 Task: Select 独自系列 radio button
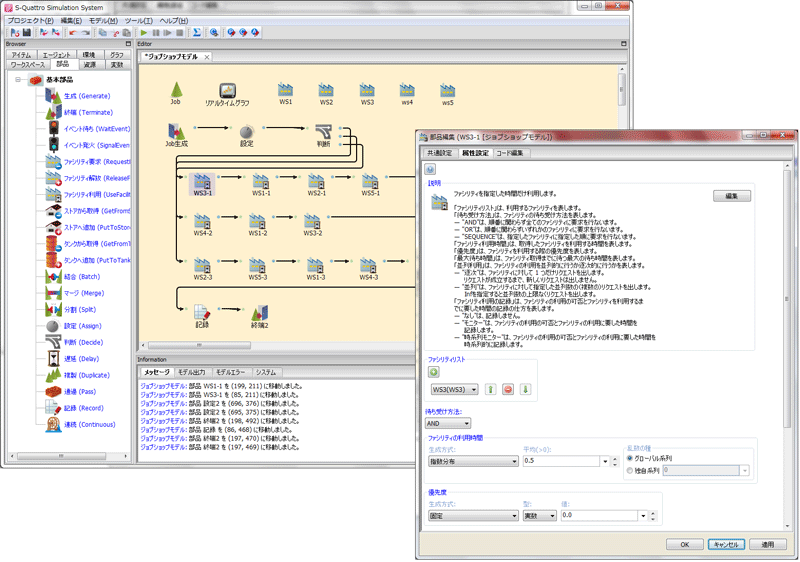(630, 470)
